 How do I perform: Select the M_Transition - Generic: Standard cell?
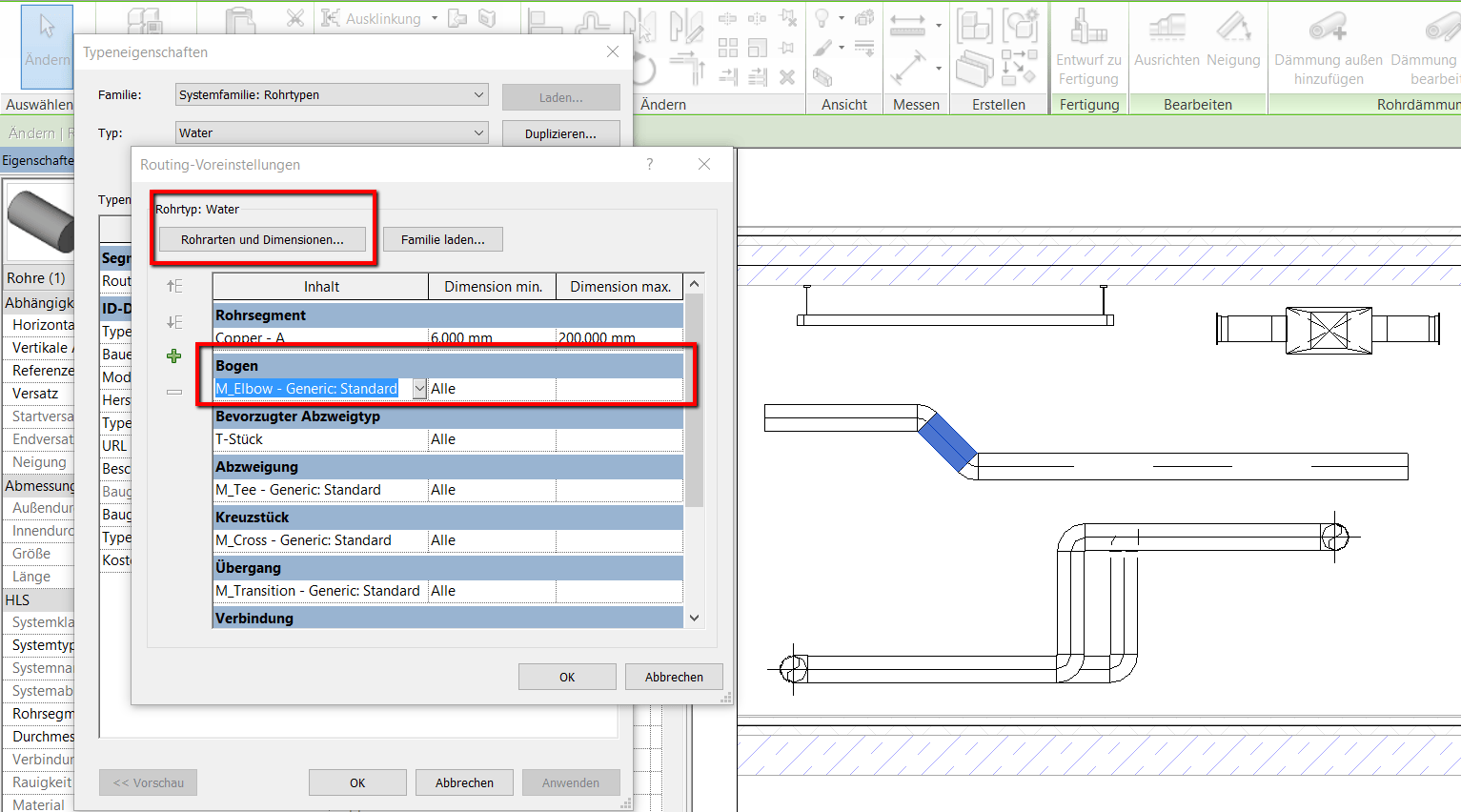tap(320, 591)
